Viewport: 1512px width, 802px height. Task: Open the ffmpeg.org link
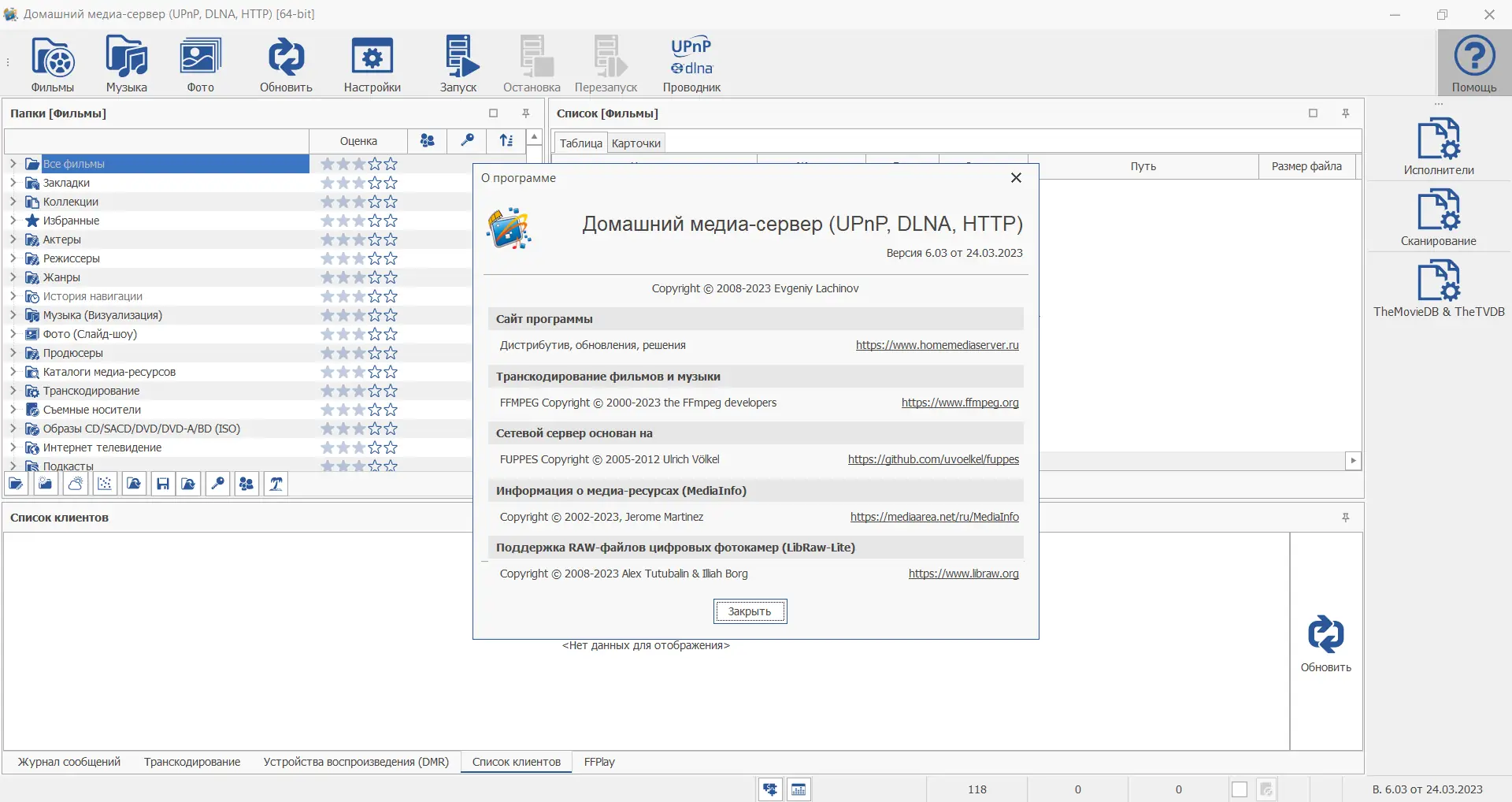click(960, 403)
